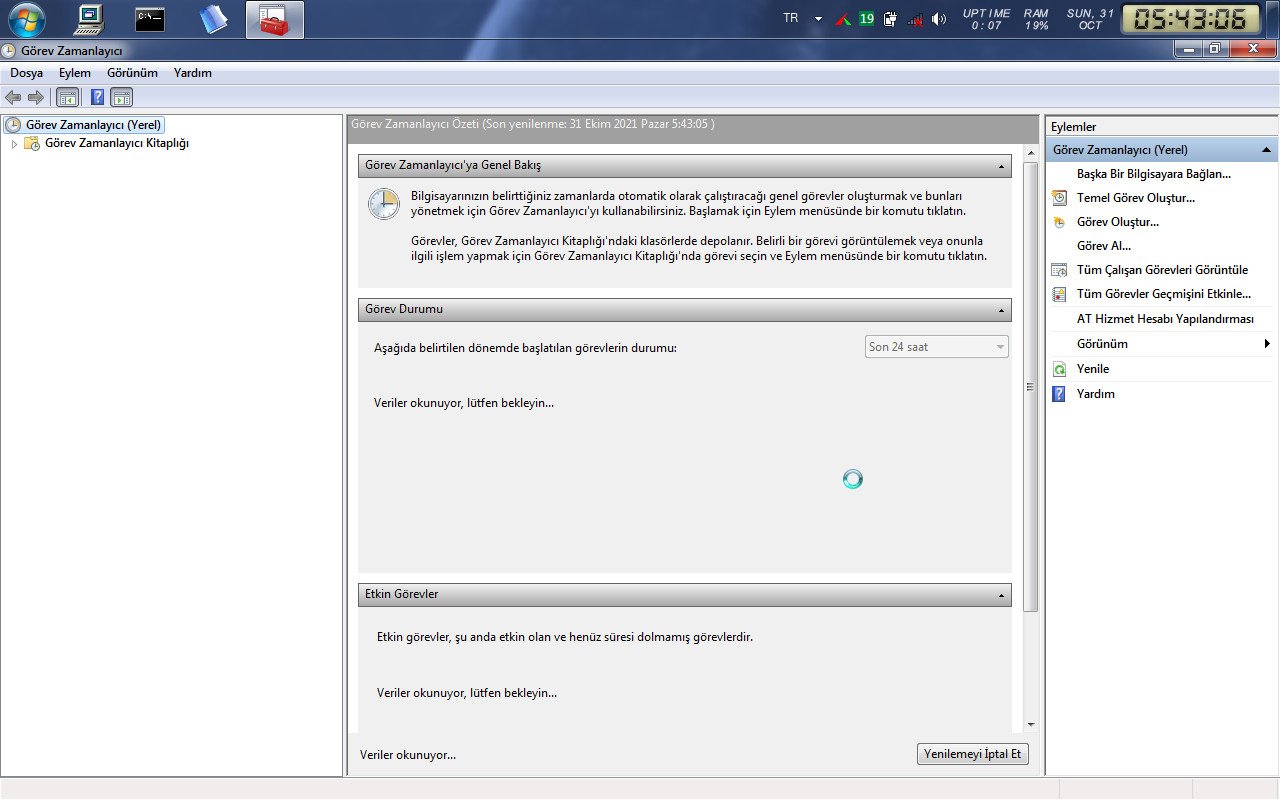The height and width of the screenshot is (800, 1280).
Task: Show hidden tray icons with the arrow
Action: point(818,19)
